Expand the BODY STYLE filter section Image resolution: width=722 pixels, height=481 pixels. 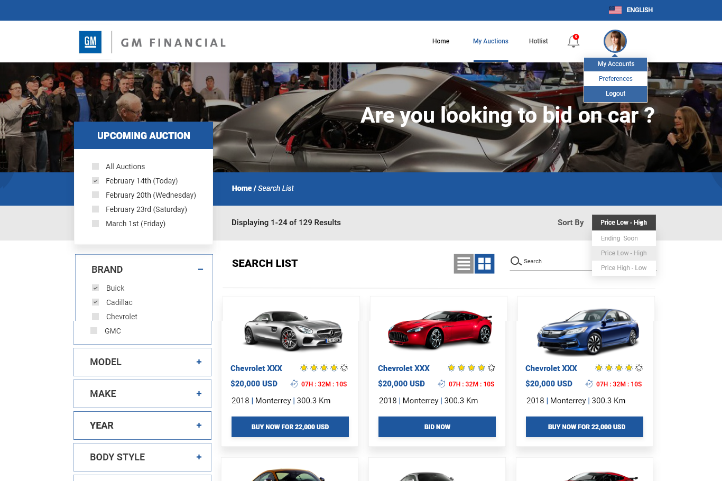pyautogui.click(x=199, y=457)
